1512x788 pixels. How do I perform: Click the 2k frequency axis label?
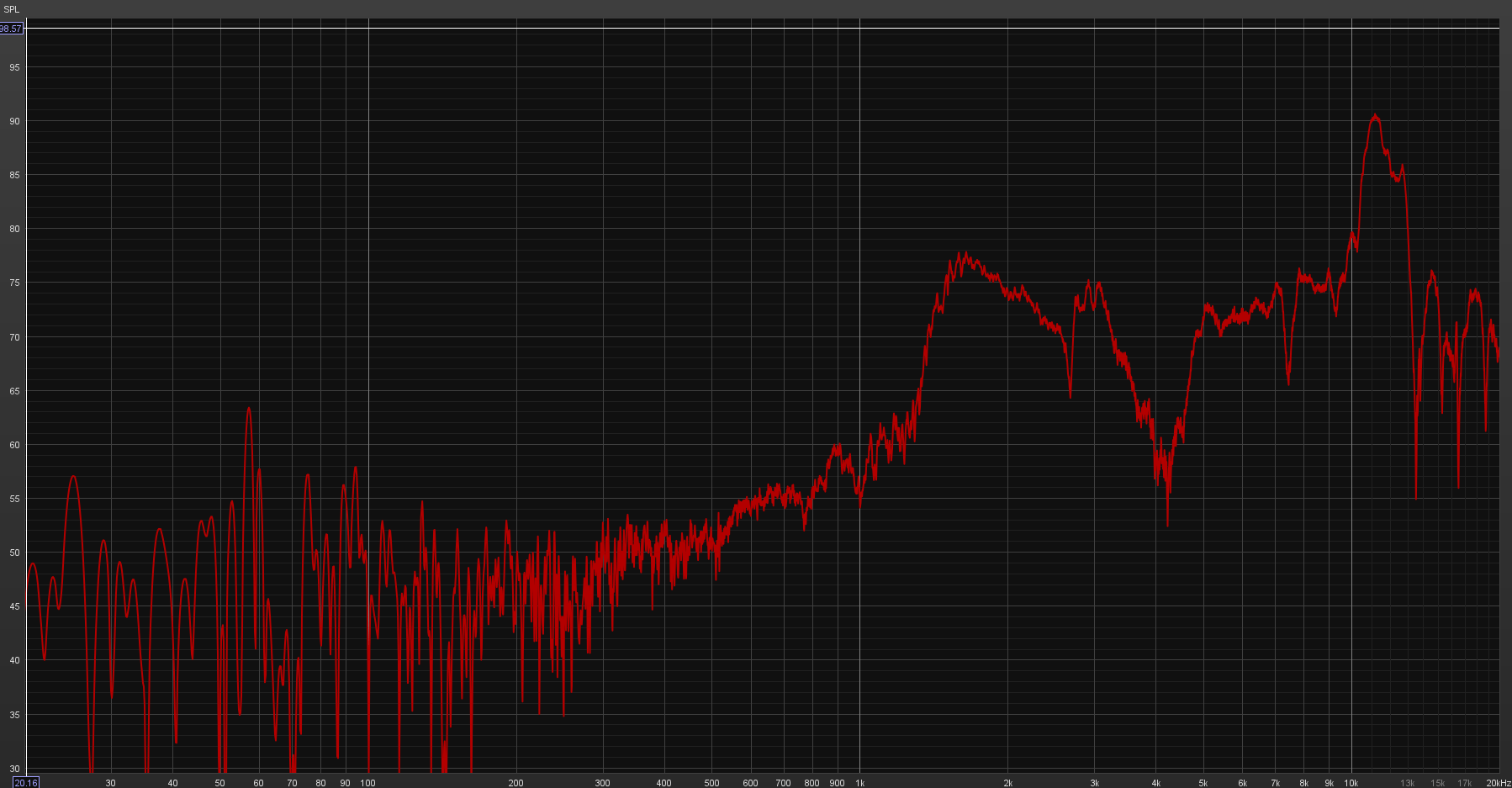(1007, 783)
